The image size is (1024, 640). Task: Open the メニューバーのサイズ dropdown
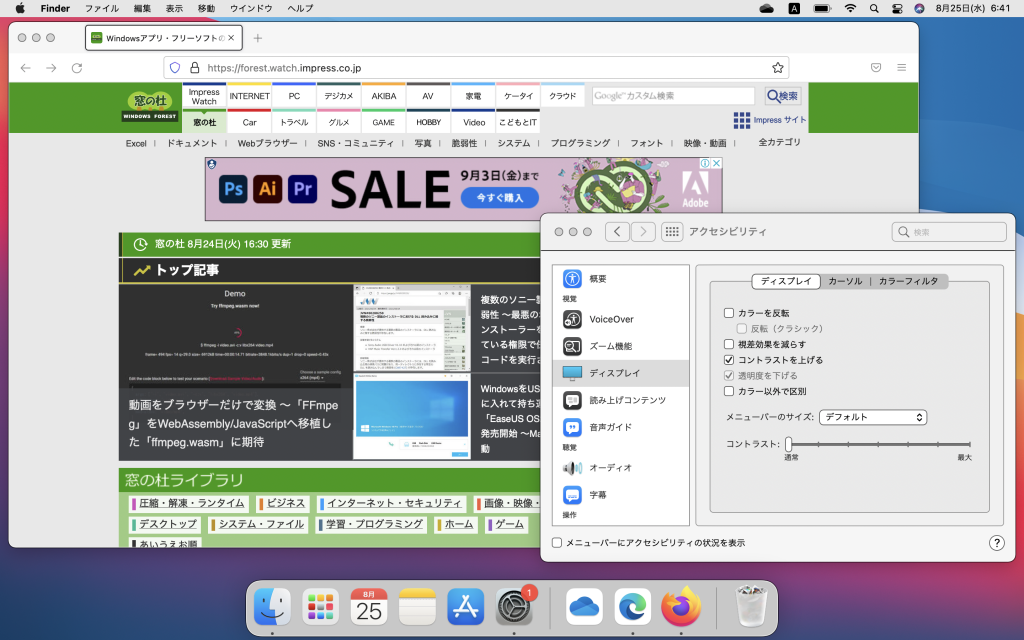tap(873, 417)
